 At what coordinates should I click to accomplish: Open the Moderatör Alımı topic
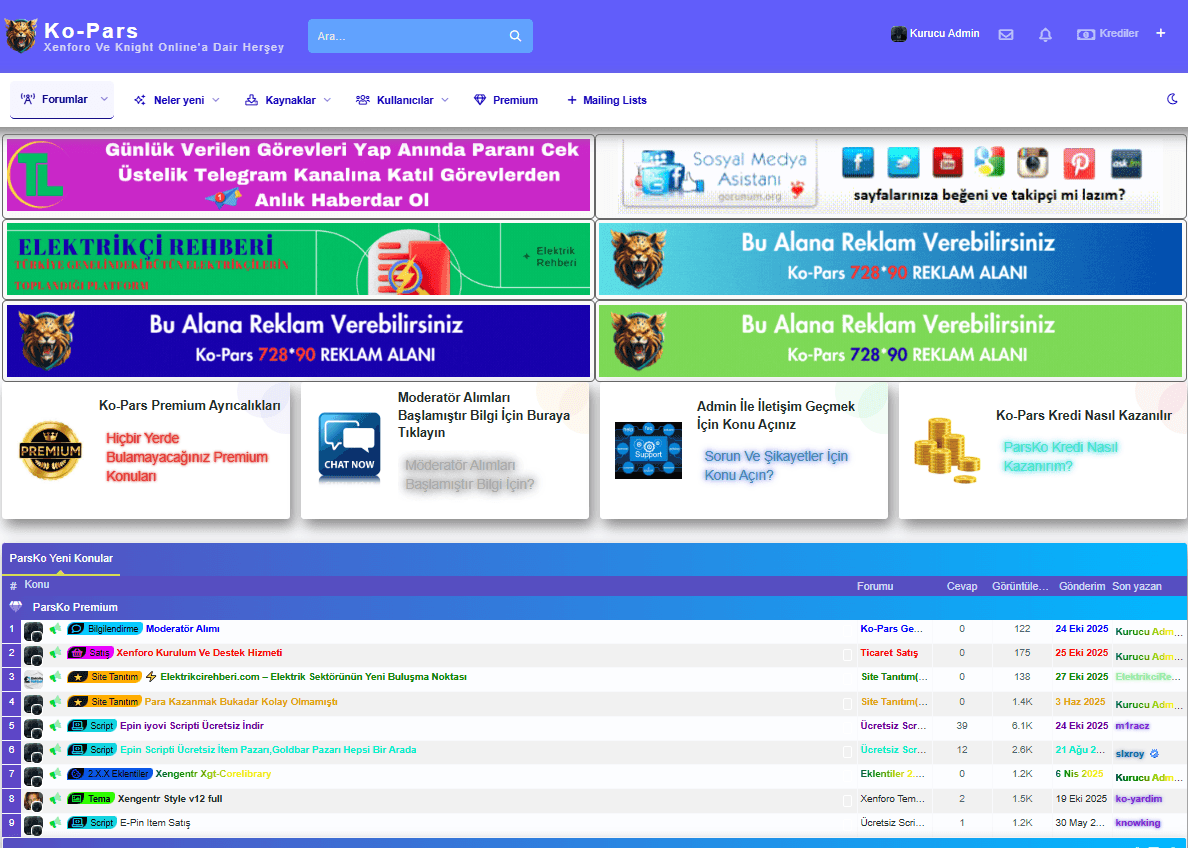click(183, 629)
